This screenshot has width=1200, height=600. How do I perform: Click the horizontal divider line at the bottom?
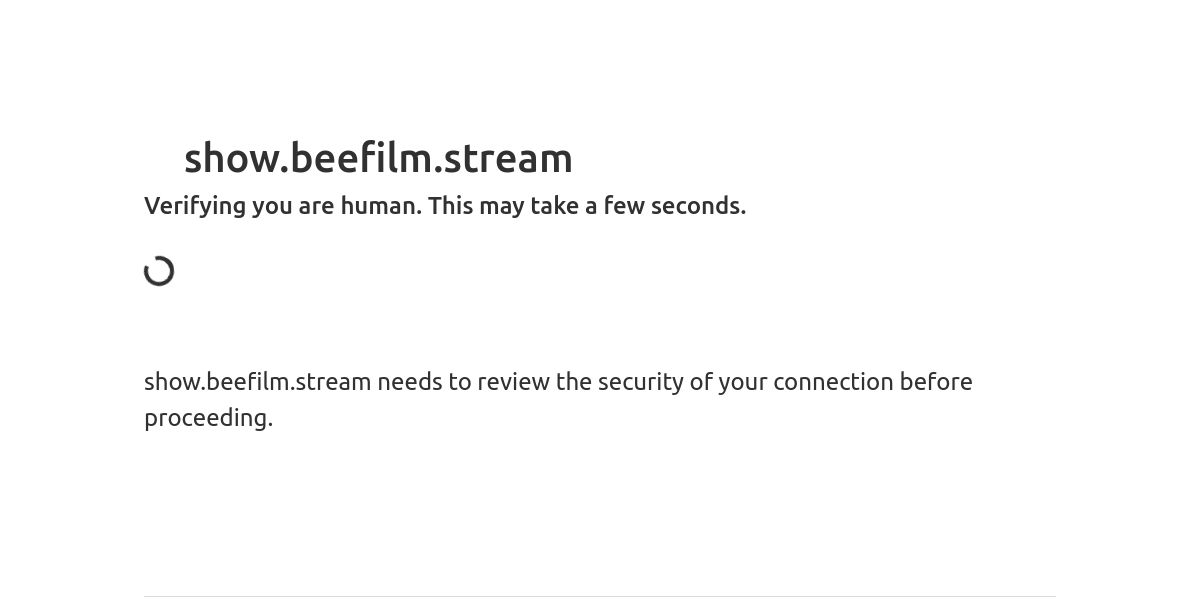[x=600, y=596]
